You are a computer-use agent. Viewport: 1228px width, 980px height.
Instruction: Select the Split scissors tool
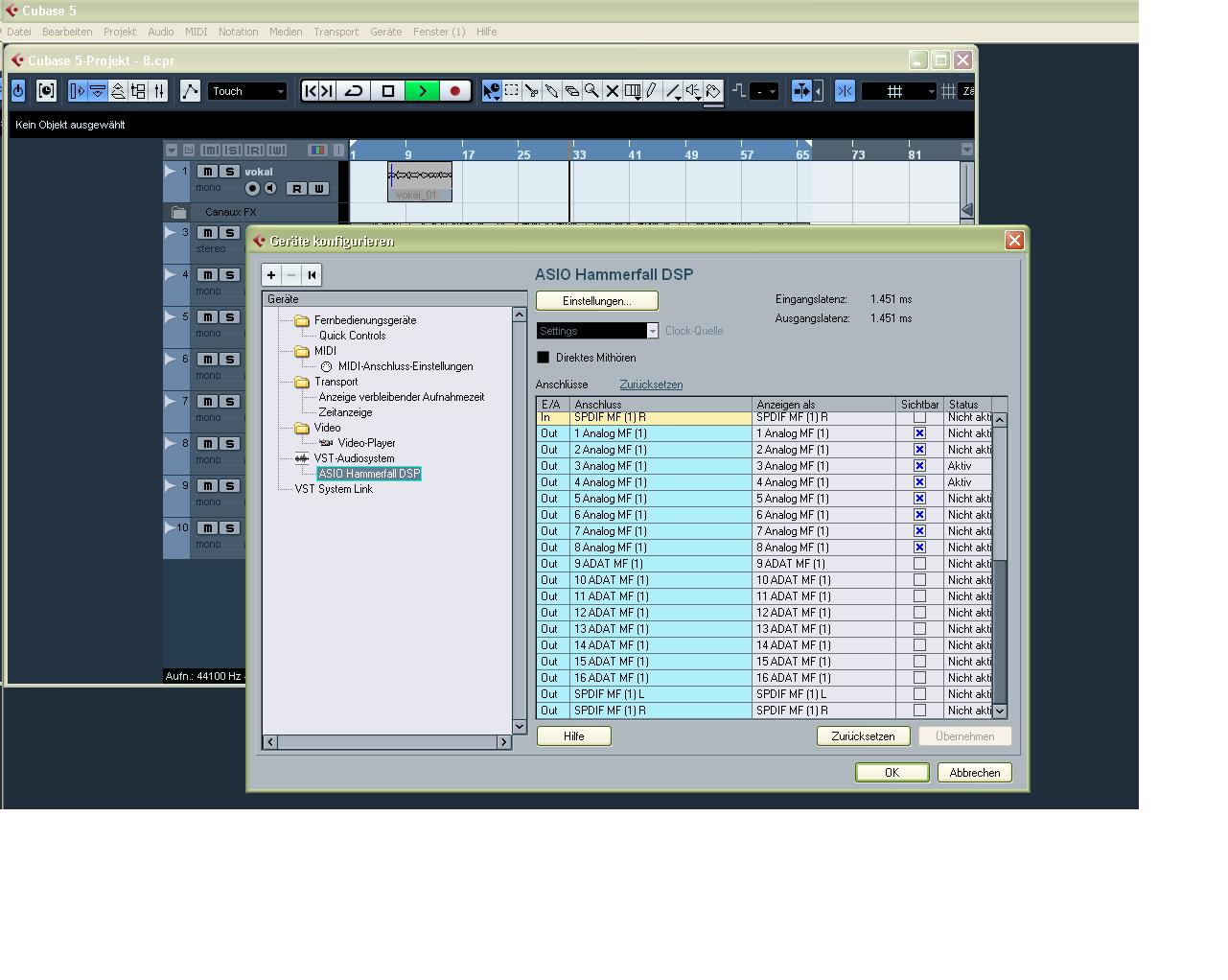pos(532,91)
